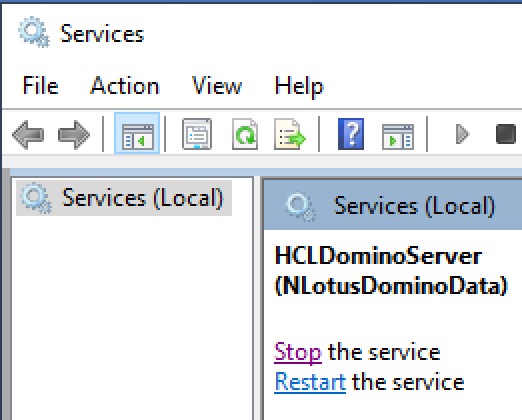This screenshot has width=522, height=420.
Task: Open Help with the blue question mark icon
Action: click(351, 134)
